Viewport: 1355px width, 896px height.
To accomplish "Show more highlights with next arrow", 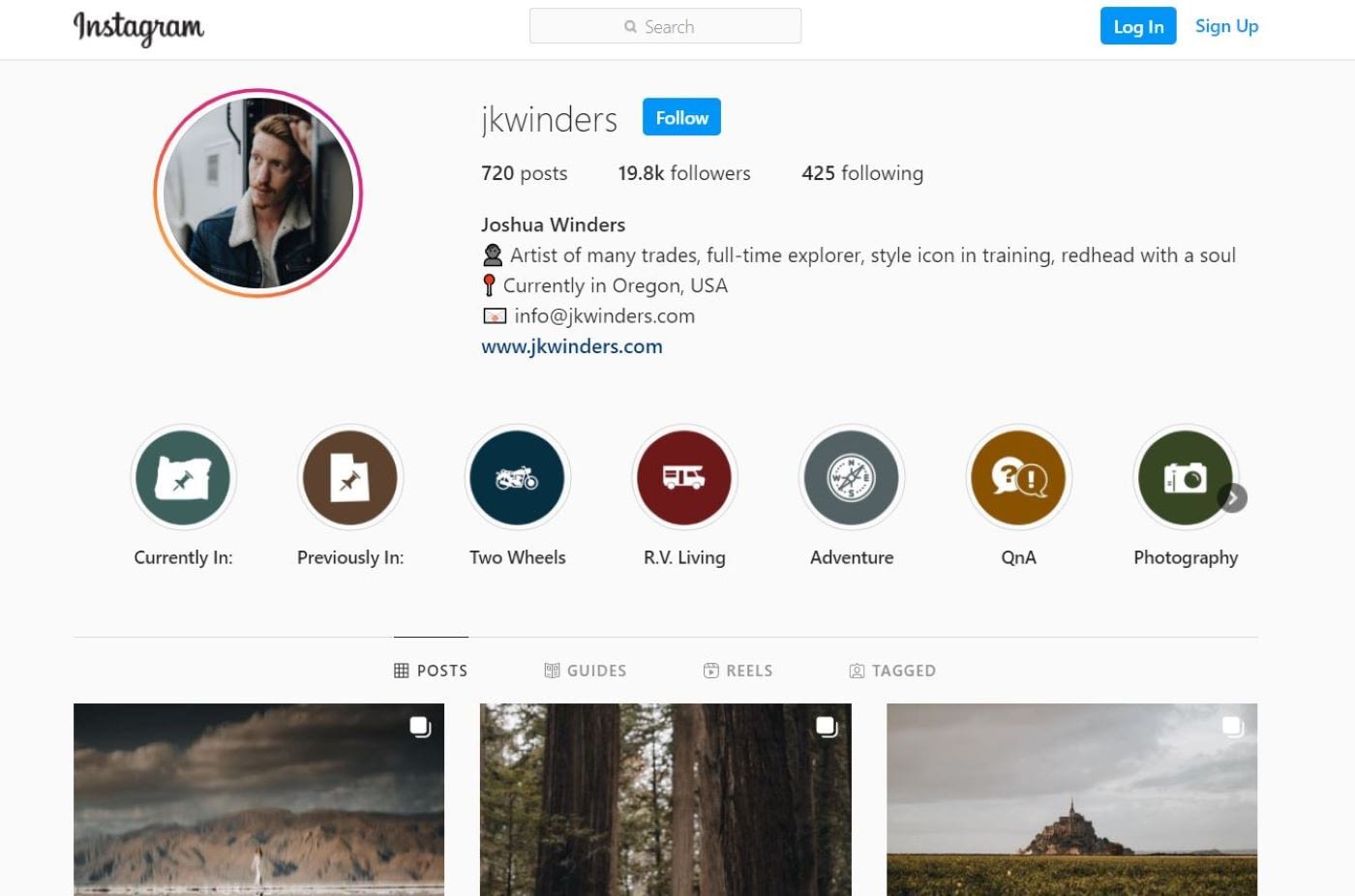I will coord(1232,497).
